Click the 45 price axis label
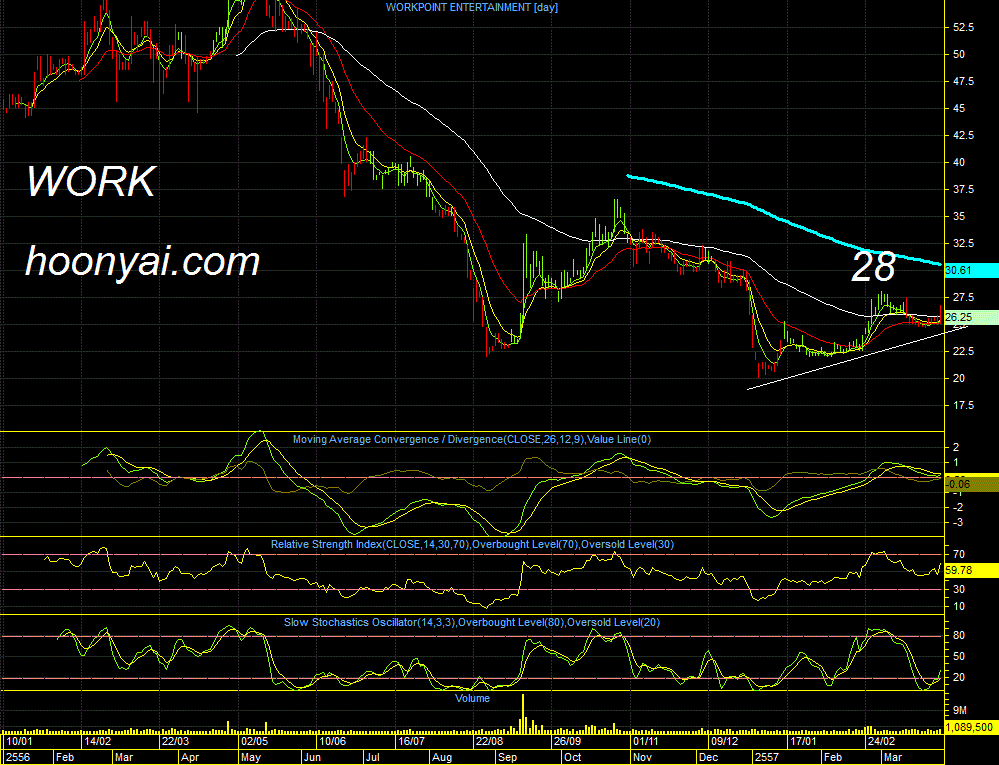999x765 pixels. tap(959, 109)
